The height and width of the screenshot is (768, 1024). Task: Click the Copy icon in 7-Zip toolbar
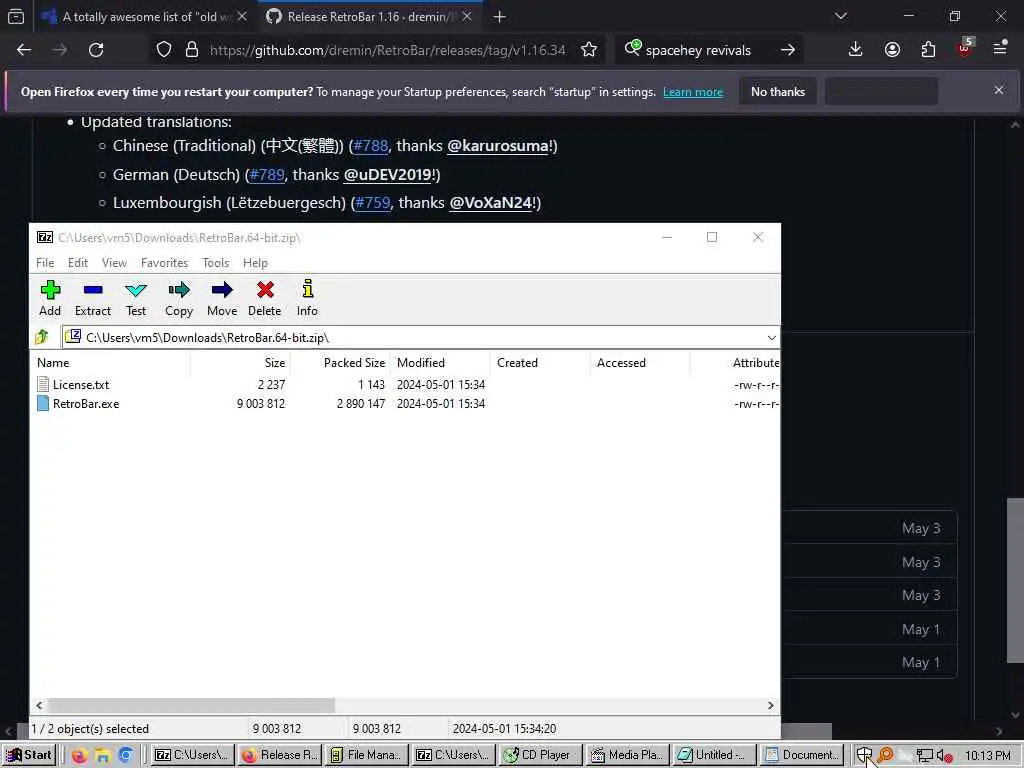pos(179,298)
